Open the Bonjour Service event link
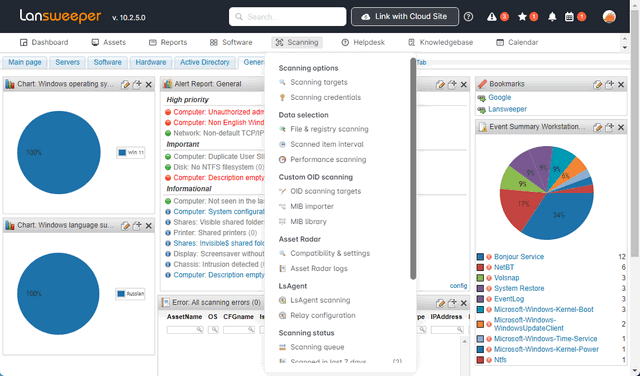Viewport: 640px width, 376px height. (x=519, y=257)
